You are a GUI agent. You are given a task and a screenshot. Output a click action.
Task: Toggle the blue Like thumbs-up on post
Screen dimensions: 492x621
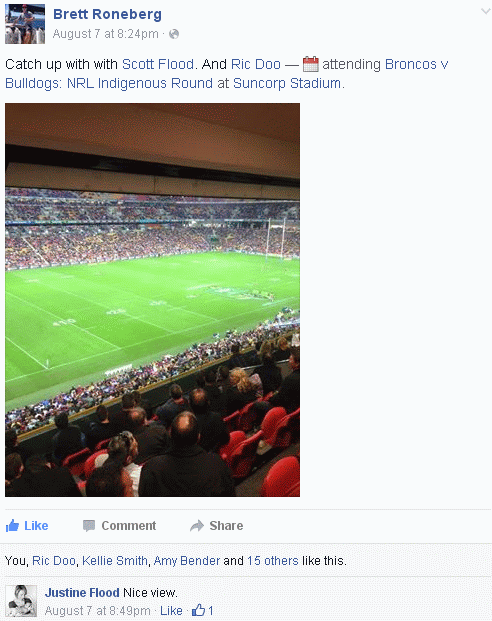pyautogui.click(x=12, y=526)
